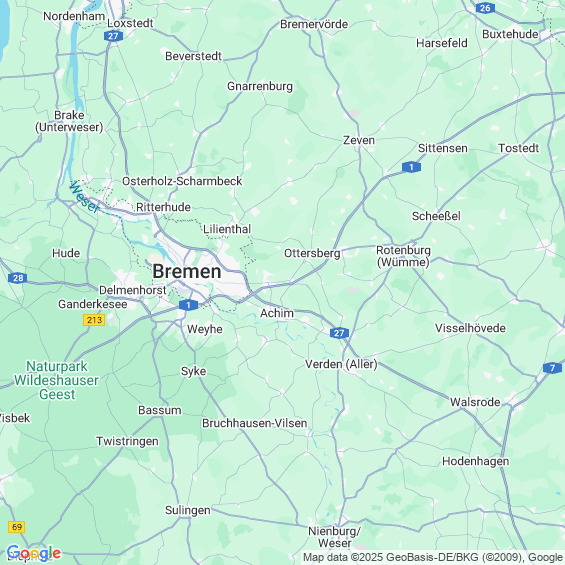The image size is (565, 565).
Task: Click the Bruchhausen-Vilsen town label
Action: click(x=254, y=423)
